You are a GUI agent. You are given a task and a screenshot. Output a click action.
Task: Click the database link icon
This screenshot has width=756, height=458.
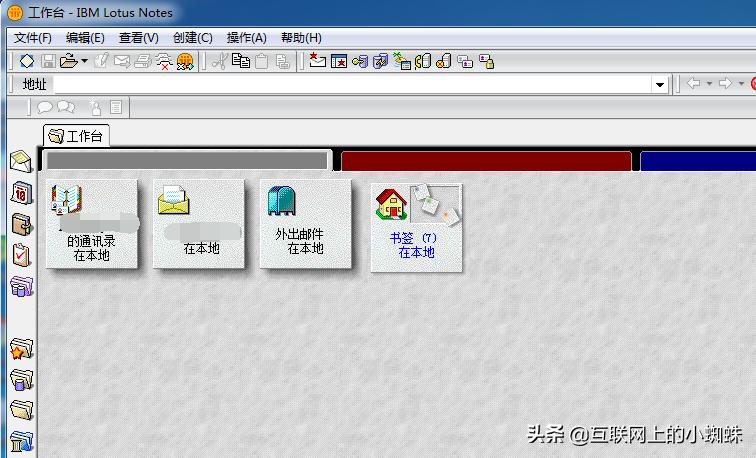pos(381,61)
